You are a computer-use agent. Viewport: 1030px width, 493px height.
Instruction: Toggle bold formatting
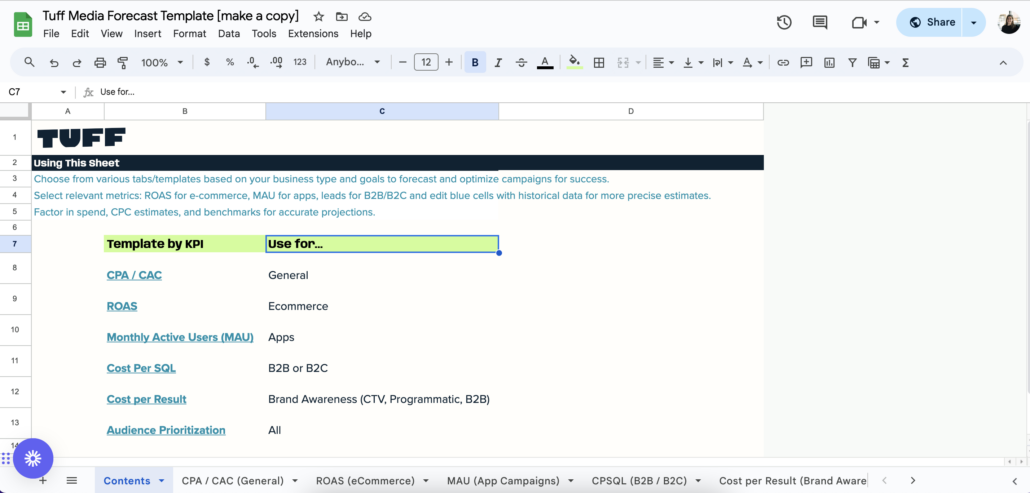click(475, 62)
